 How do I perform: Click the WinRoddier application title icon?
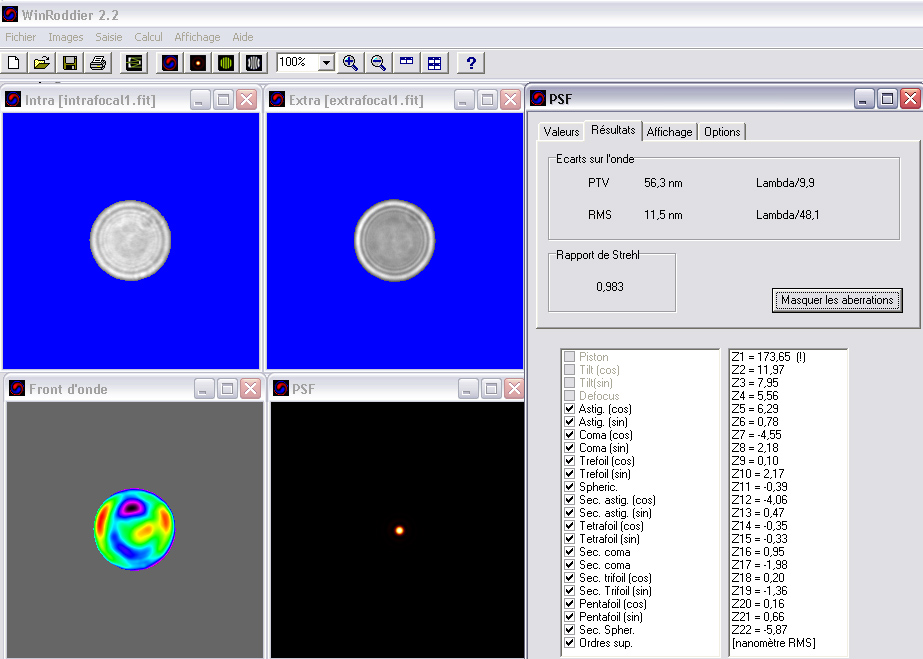click(10, 14)
